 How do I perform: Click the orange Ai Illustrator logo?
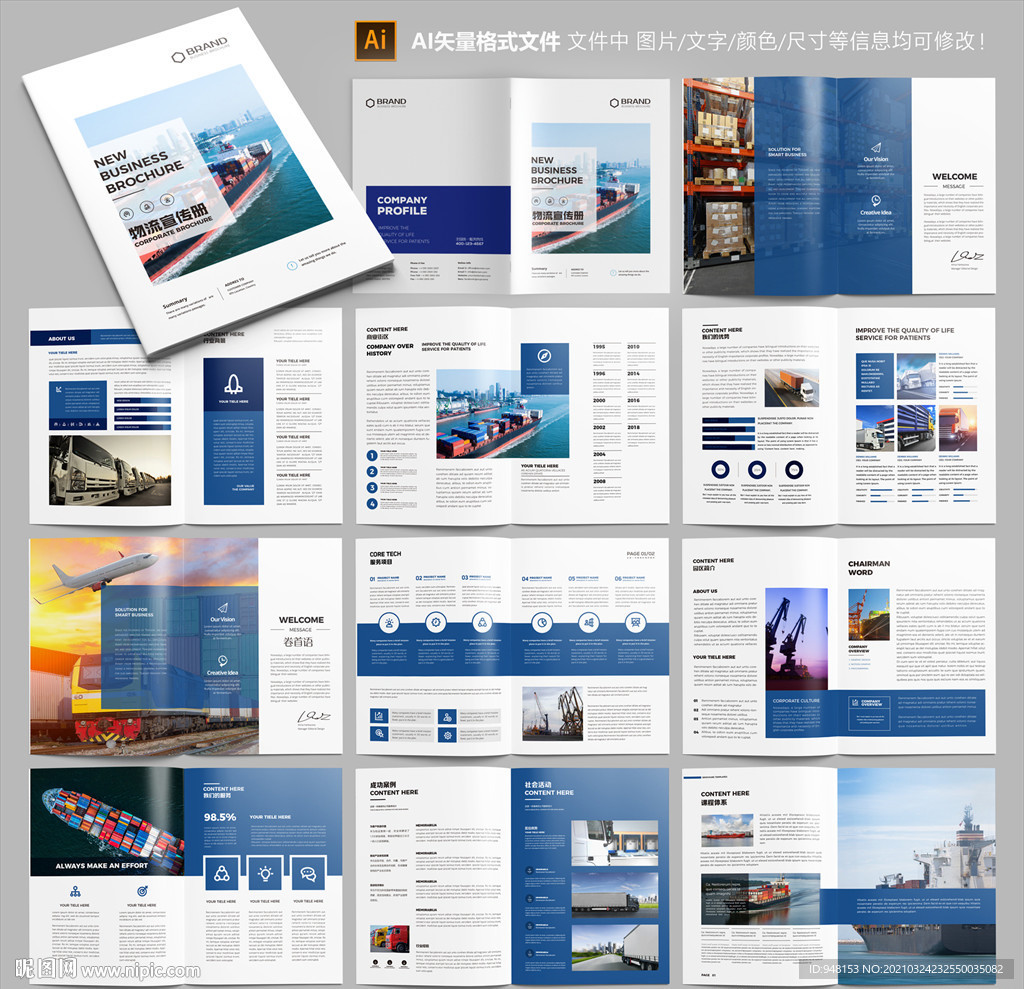click(376, 41)
